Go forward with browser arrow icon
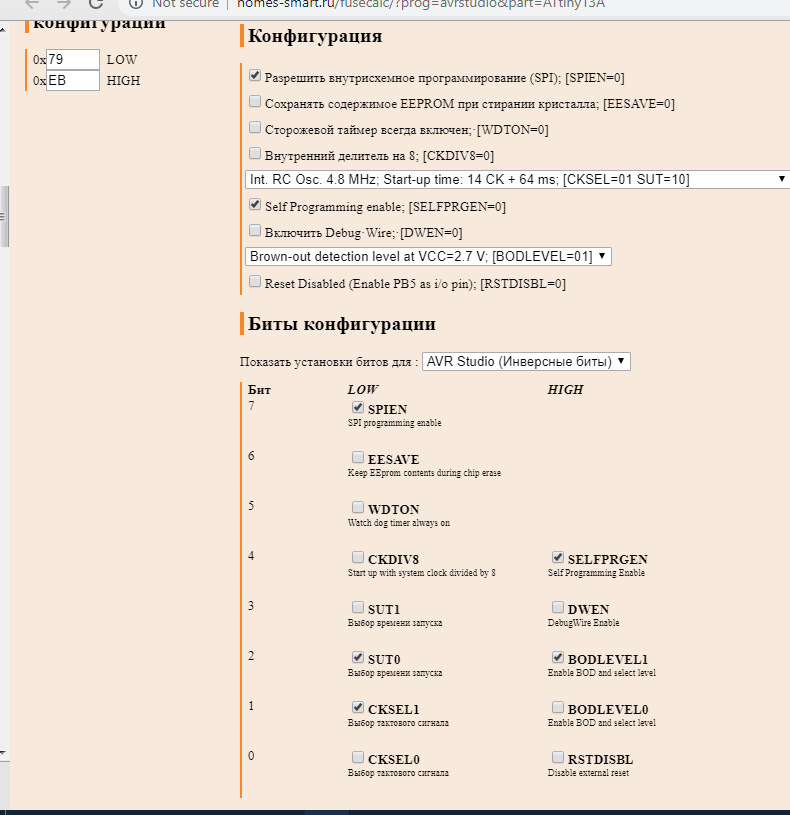Screen dimensions: 790x815 pyautogui.click(x=64, y=3)
